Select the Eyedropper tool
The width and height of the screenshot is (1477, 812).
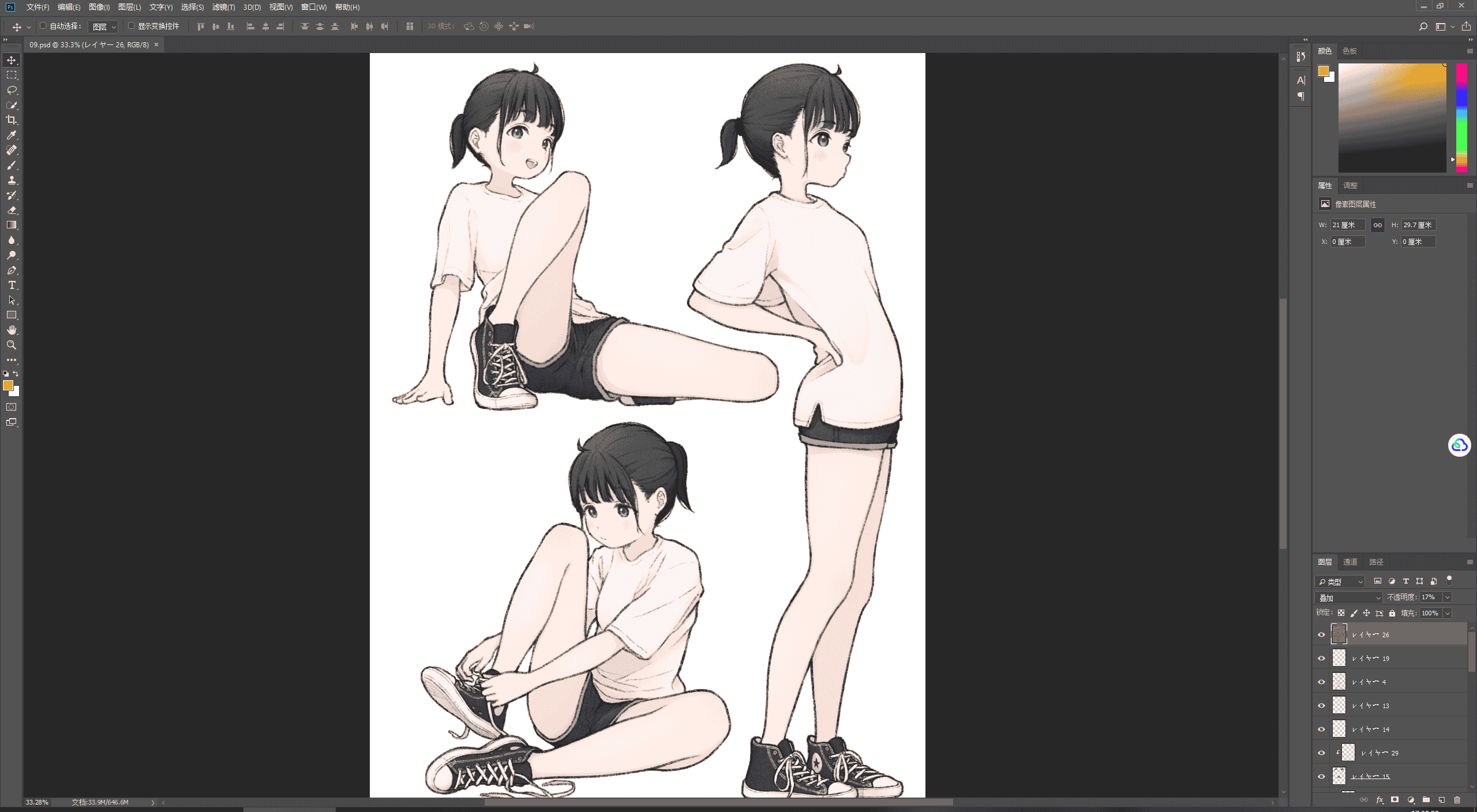12,135
